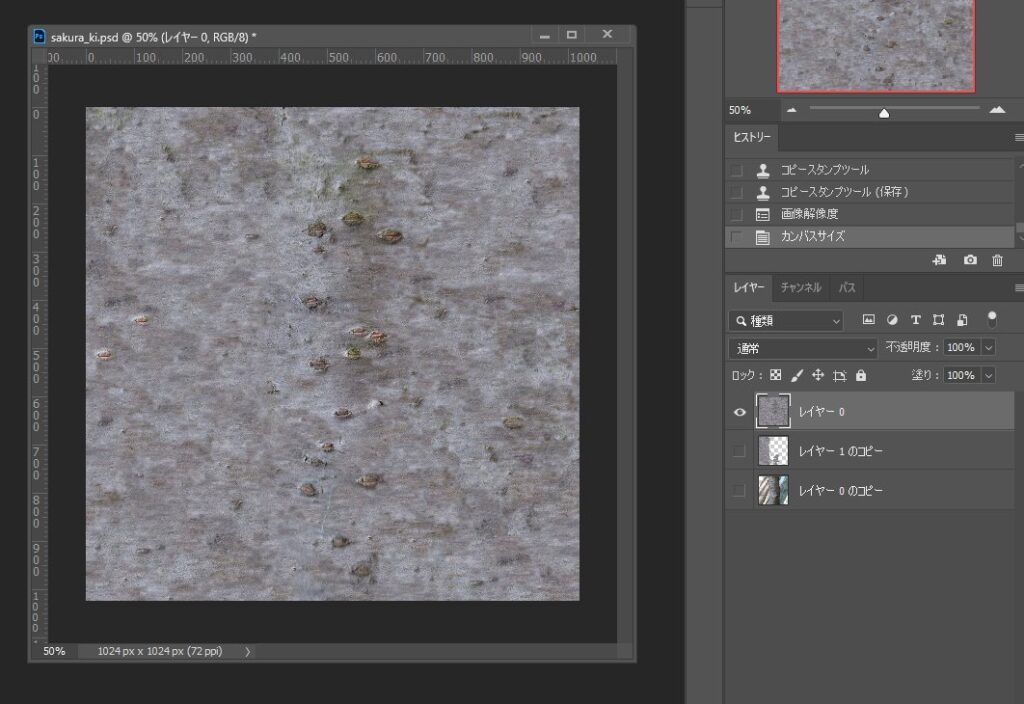
Task: Select the 画像解像度 history state
Action: coord(809,214)
